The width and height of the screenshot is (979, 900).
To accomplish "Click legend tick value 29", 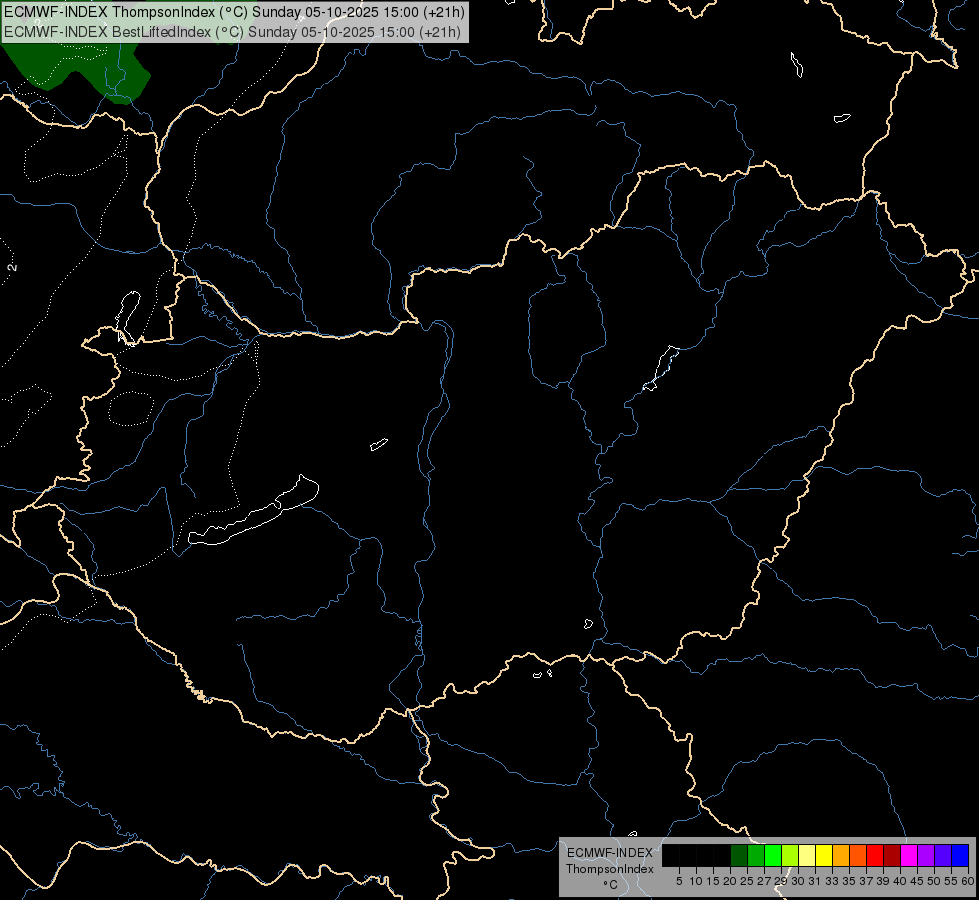I will click(781, 881).
